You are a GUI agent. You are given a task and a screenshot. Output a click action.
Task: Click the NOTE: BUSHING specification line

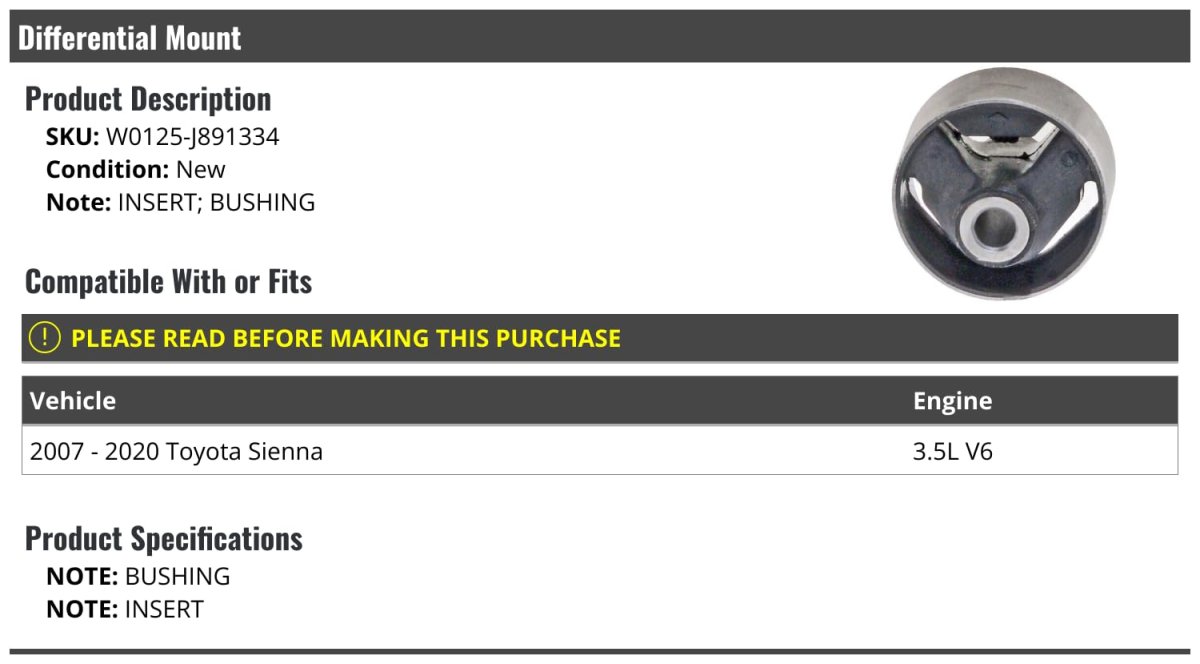pyautogui.click(x=138, y=576)
